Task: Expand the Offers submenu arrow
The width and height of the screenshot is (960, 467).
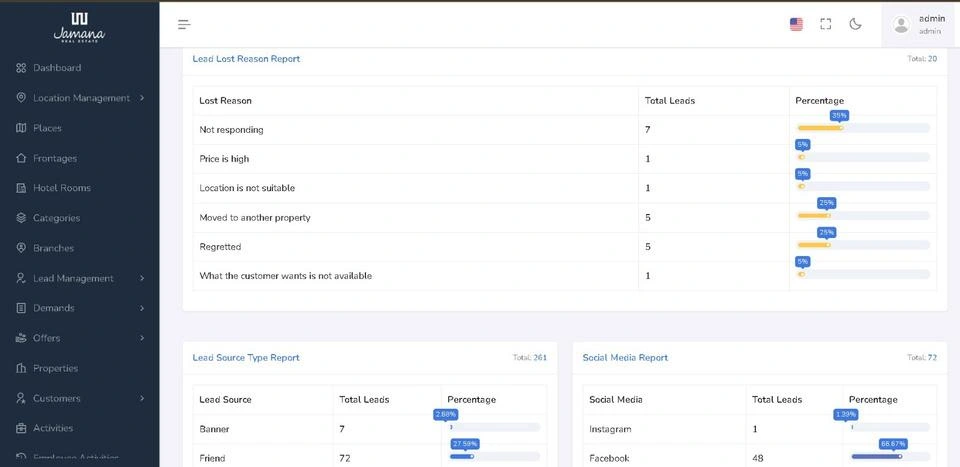Action: click(x=142, y=338)
